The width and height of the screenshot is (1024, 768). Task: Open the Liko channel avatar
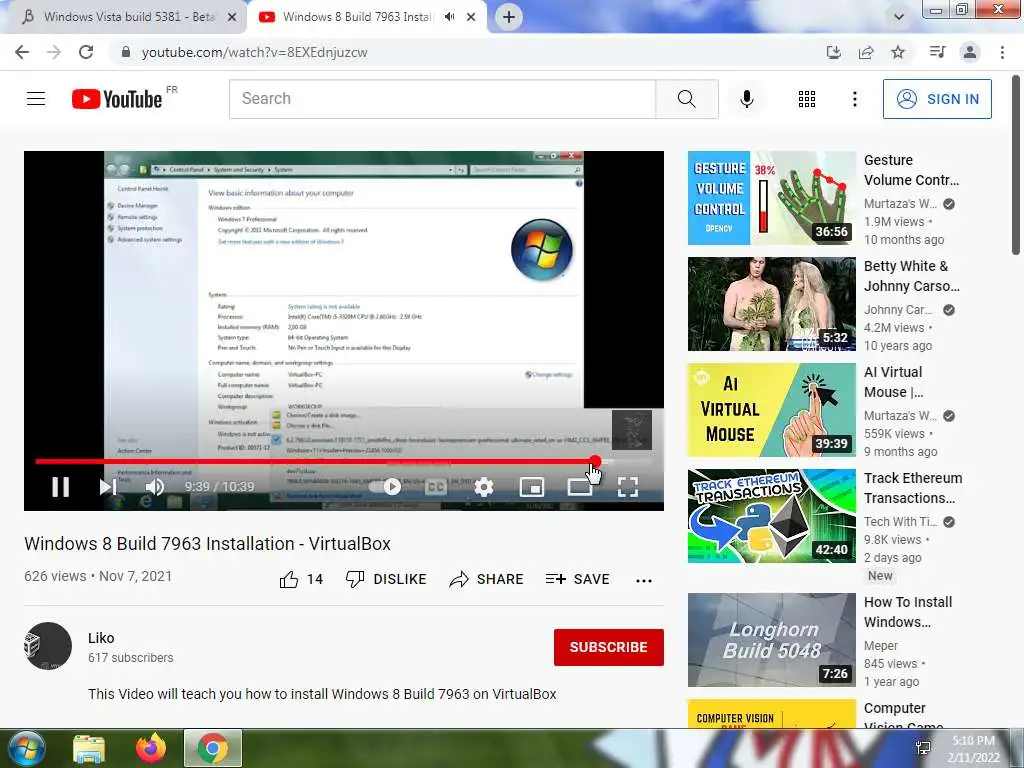(48, 646)
